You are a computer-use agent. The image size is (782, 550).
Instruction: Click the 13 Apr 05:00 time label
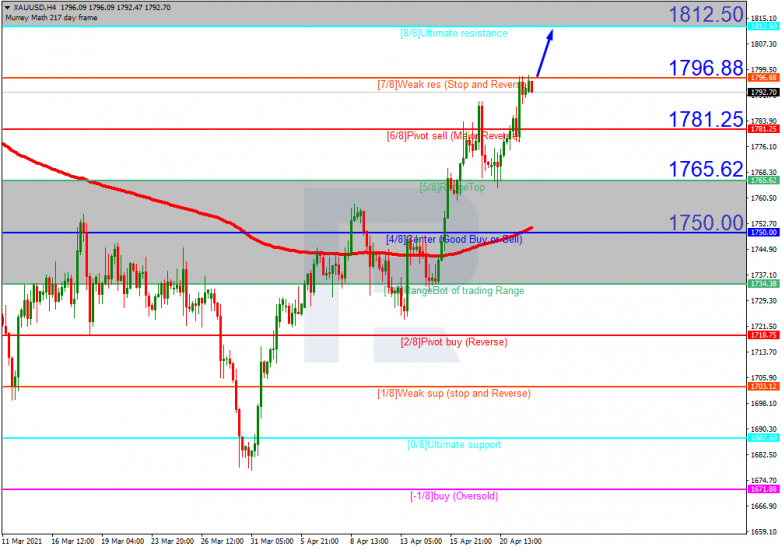421,542
